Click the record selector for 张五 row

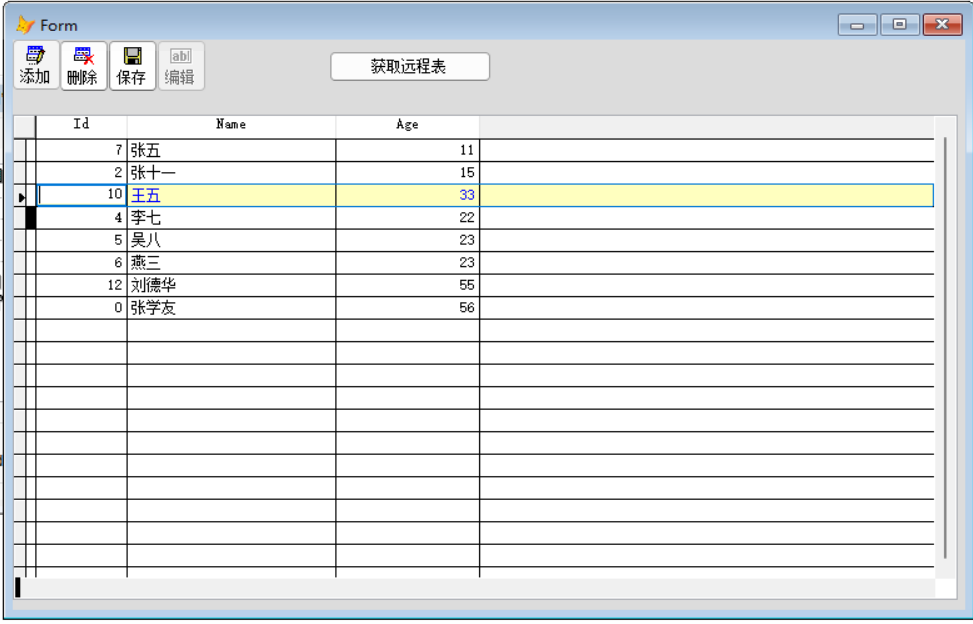pos(20,150)
